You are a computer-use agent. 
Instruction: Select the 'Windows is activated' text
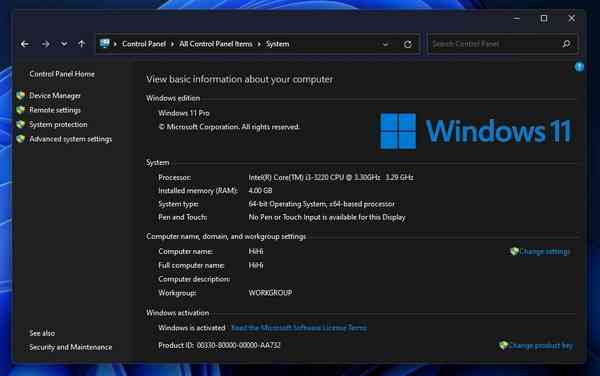[x=192, y=328]
